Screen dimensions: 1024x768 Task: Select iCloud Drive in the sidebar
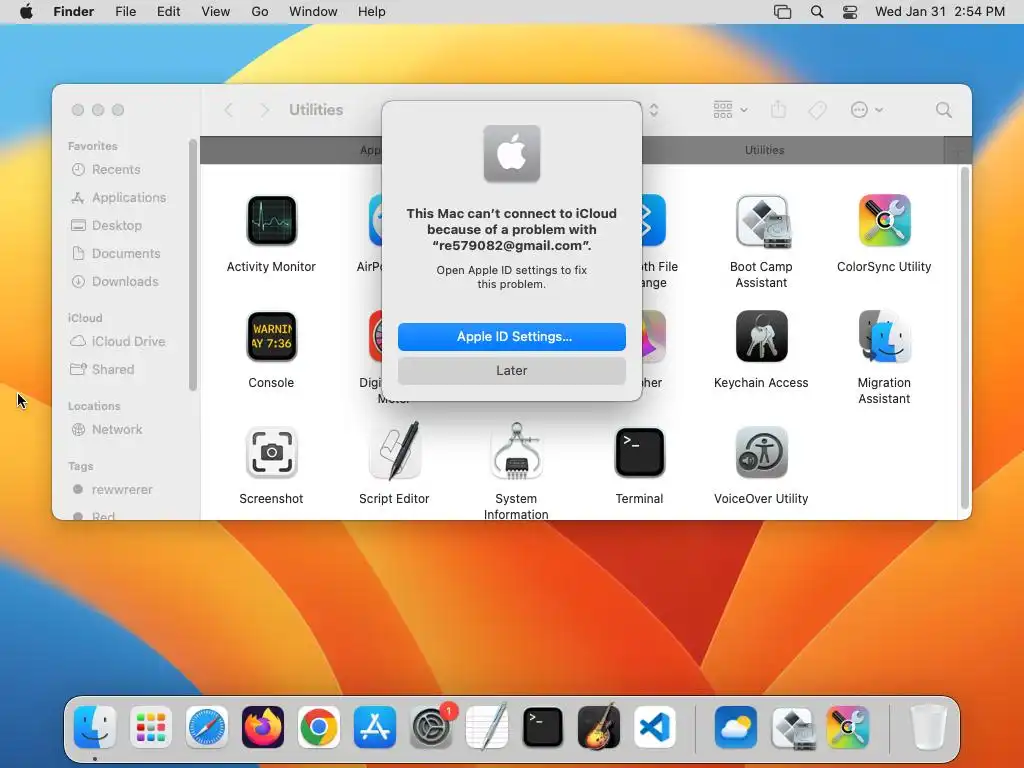coord(127,342)
